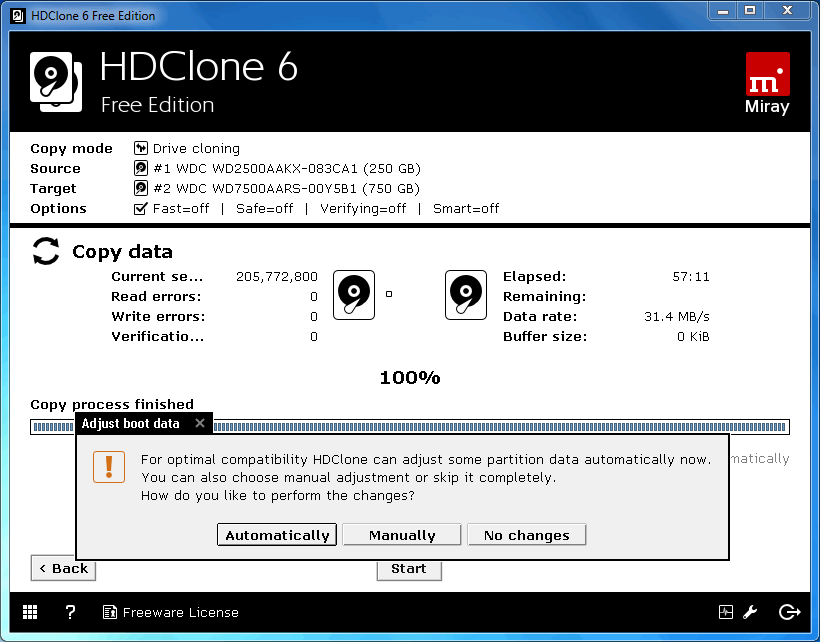Click the target drive icon beside #2 WDC
Viewport: 820px width, 642px height.
(141, 188)
